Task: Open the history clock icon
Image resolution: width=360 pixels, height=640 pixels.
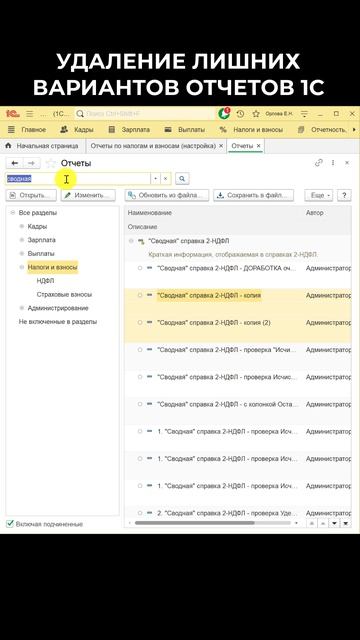Action: point(240,114)
